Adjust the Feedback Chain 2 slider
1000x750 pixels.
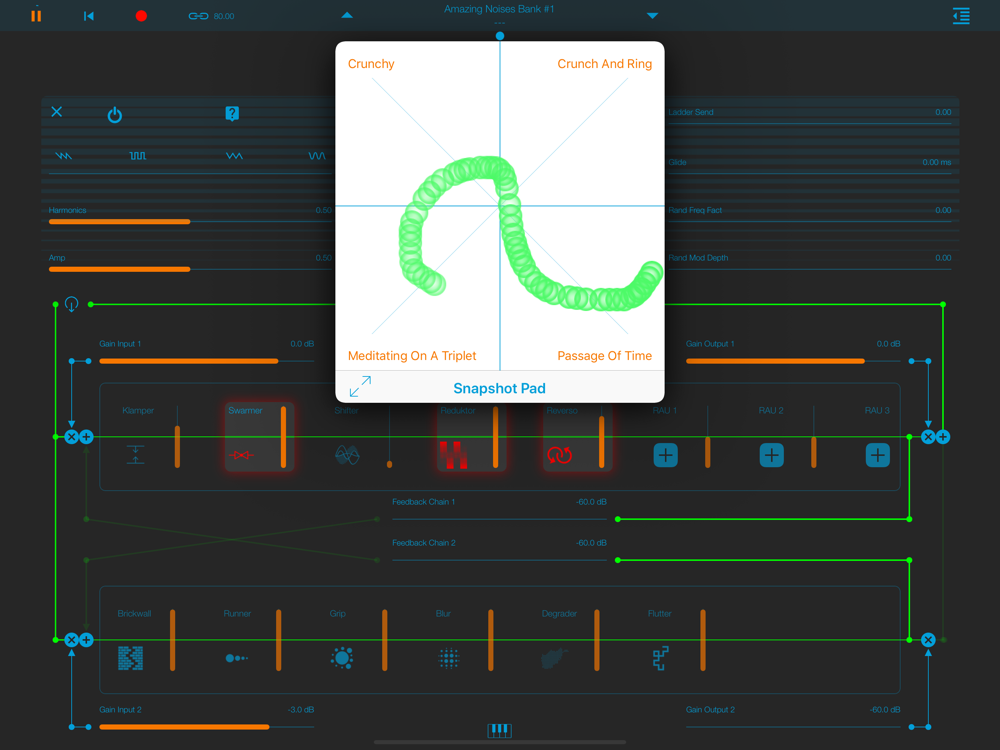(499, 560)
